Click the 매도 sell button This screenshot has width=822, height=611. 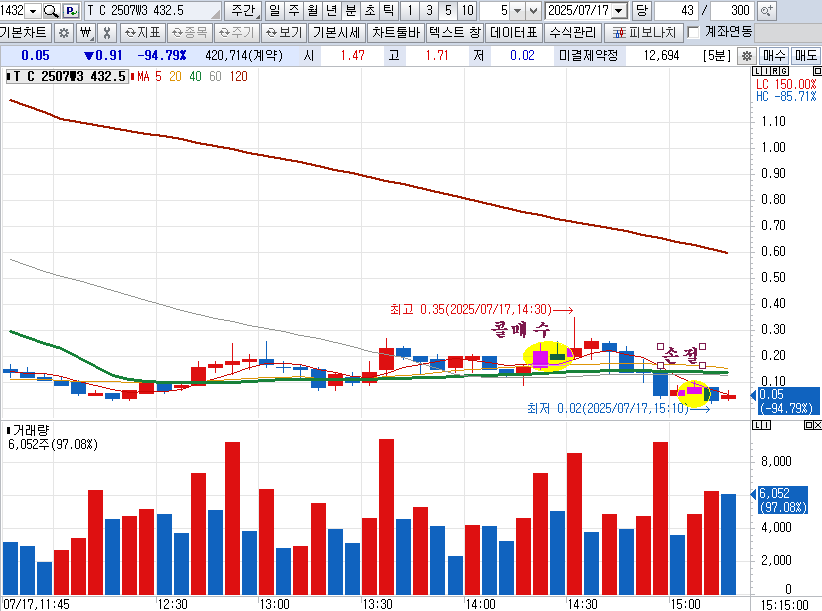806,56
